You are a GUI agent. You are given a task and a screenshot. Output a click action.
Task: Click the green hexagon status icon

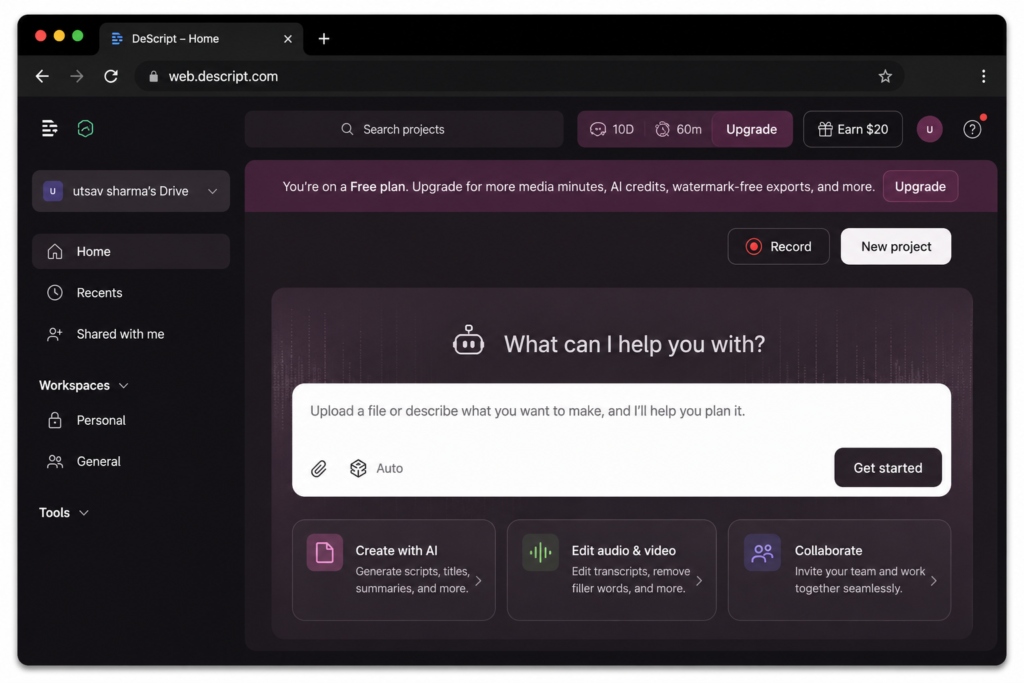tap(86, 129)
